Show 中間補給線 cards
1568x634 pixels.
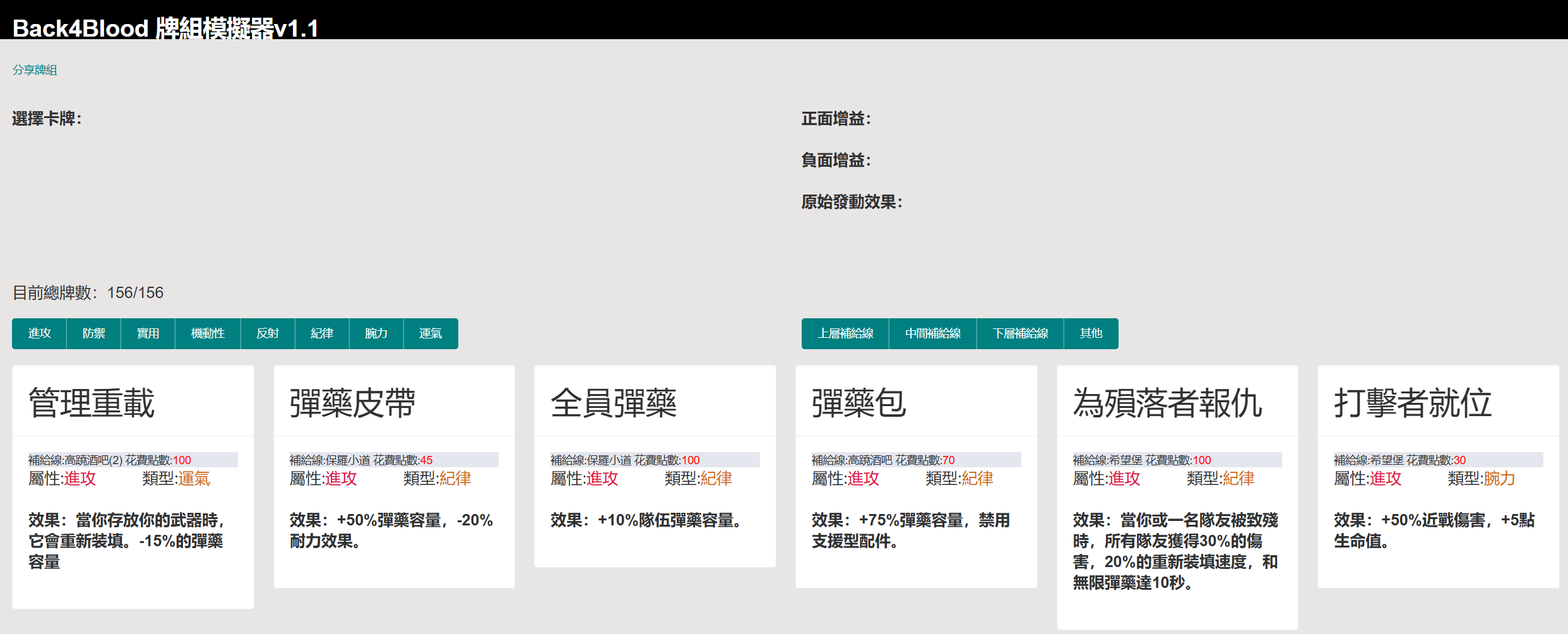click(x=933, y=333)
